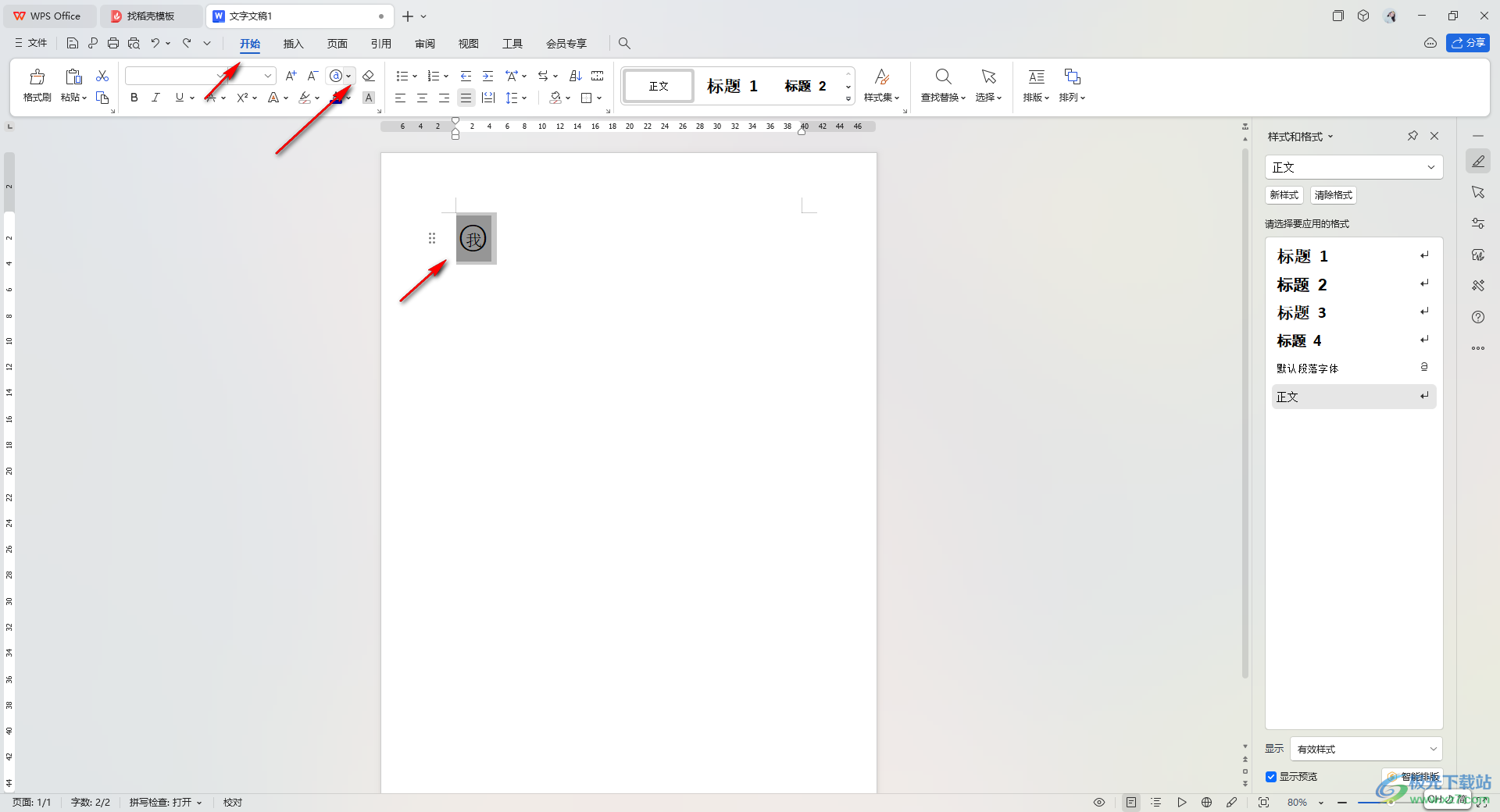Click the circled 我 character in document

pyautogui.click(x=473, y=239)
